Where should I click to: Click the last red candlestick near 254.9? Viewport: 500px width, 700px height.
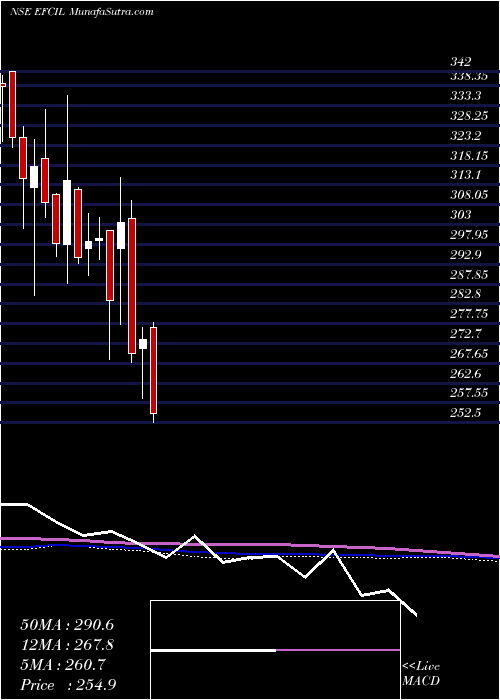[x=154, y=371]
